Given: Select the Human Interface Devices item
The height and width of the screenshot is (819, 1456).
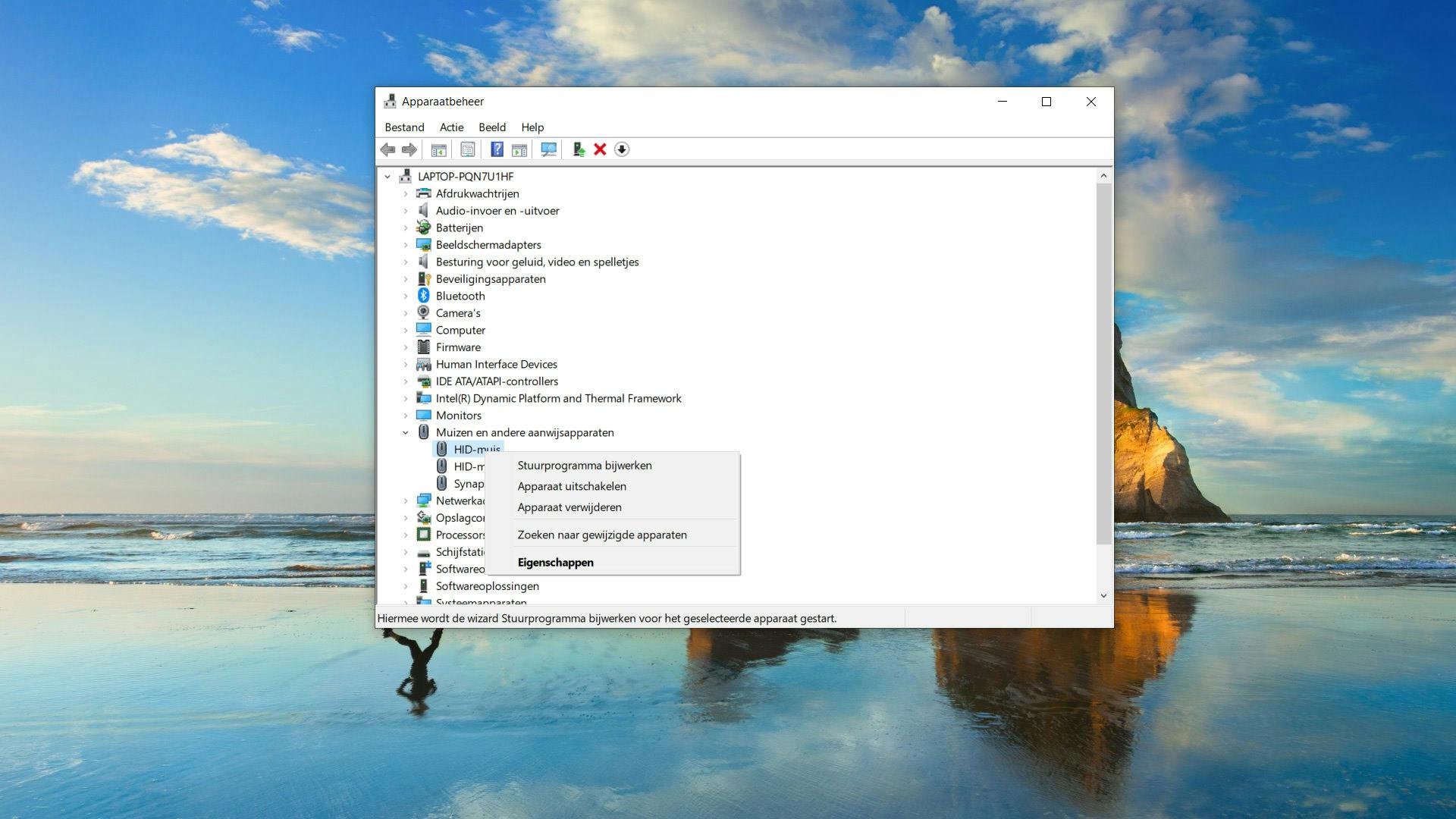Looking at the screenshot, I should point(496,364).
